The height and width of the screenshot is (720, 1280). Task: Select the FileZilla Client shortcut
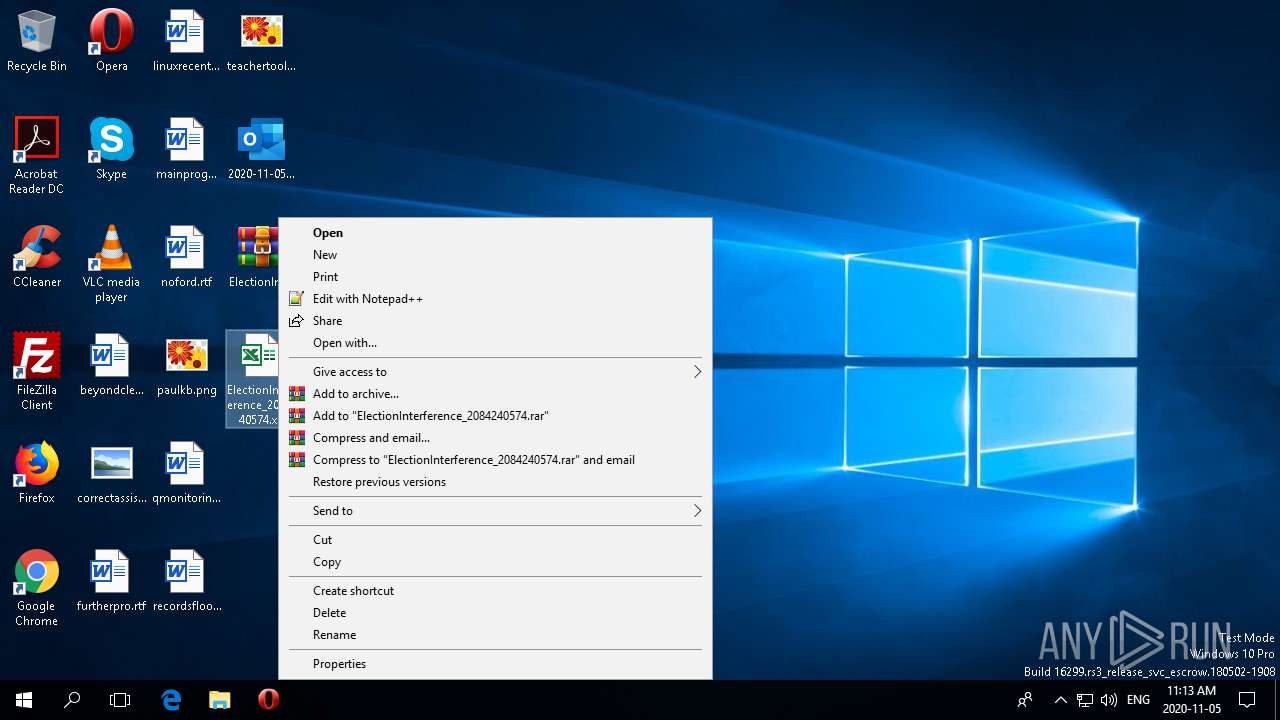click(x=37, y=372)
